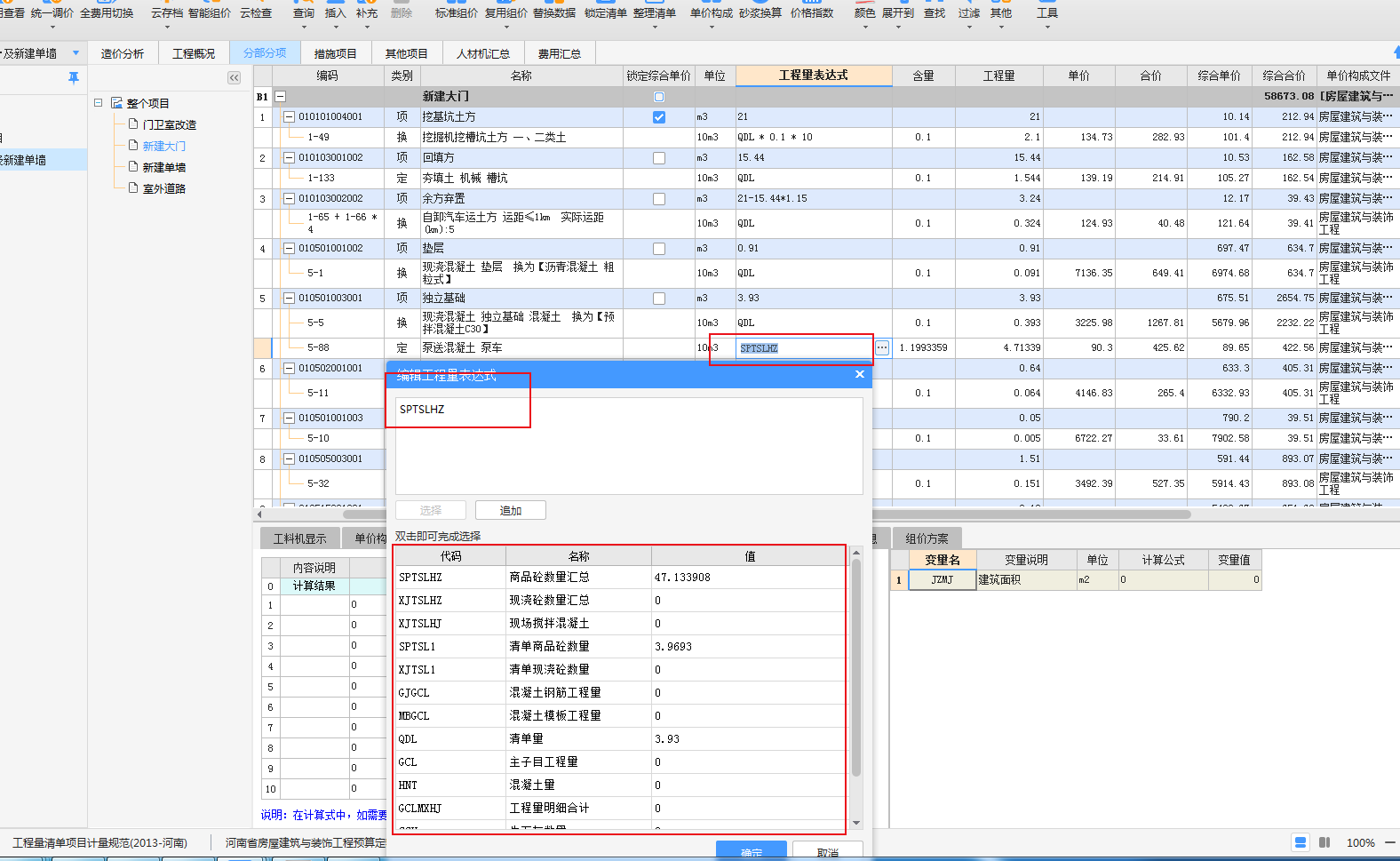
Task: Switch to 人材机汇总 tab
Action: pos(483,53)
